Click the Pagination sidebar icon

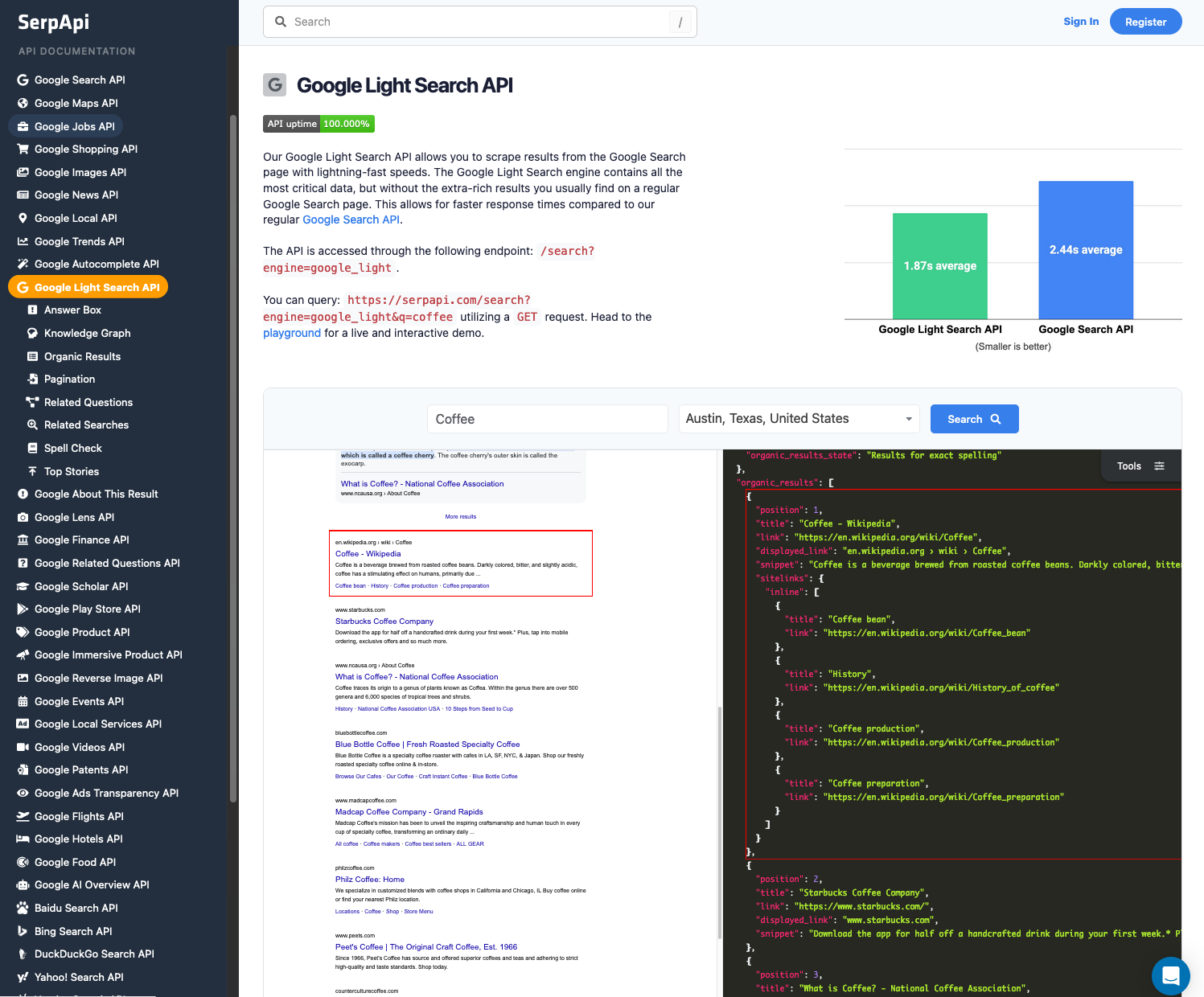[x=32, y=379]
